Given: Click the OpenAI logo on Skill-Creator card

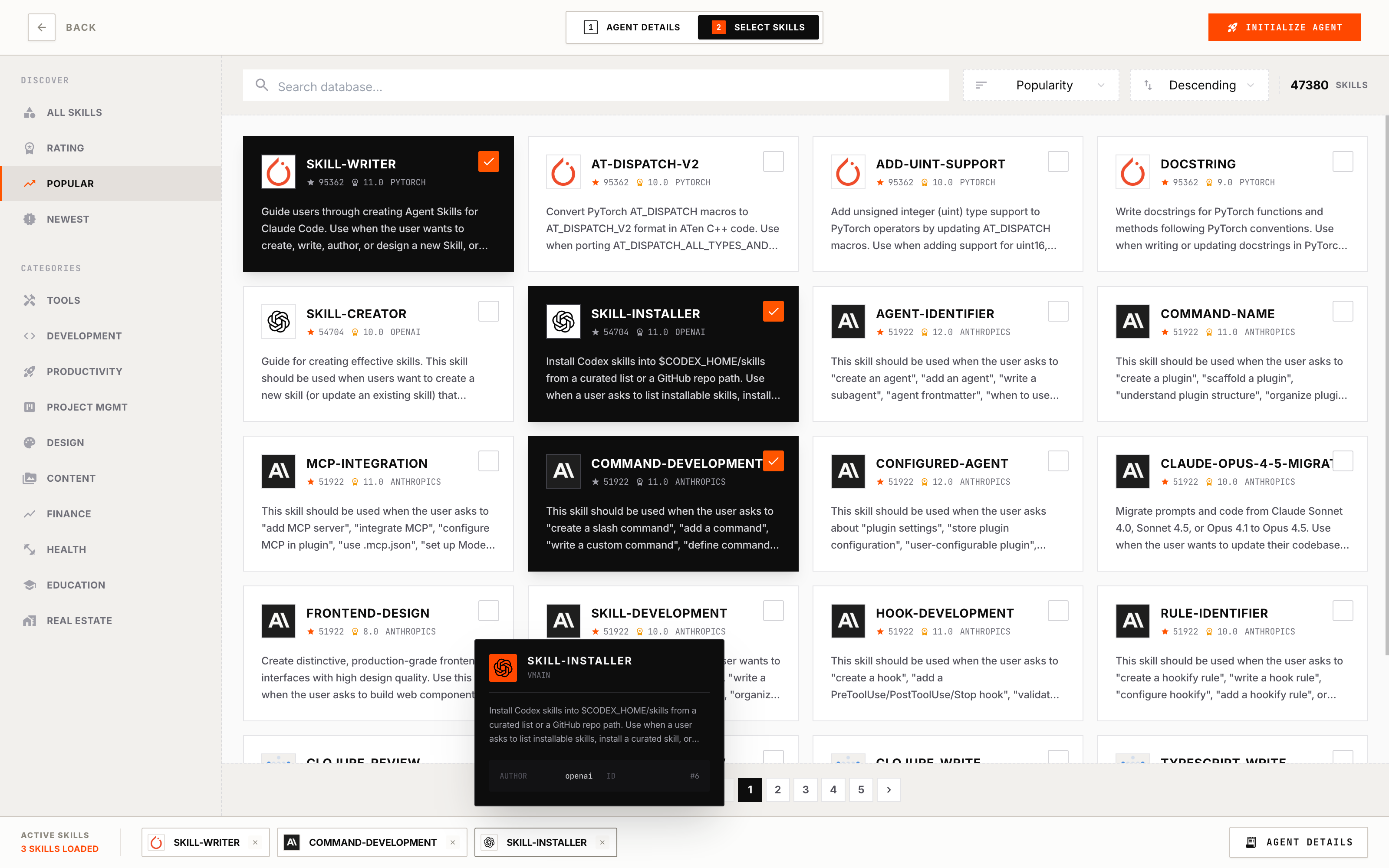Looking at the screenshot, I should click(278, 322).
